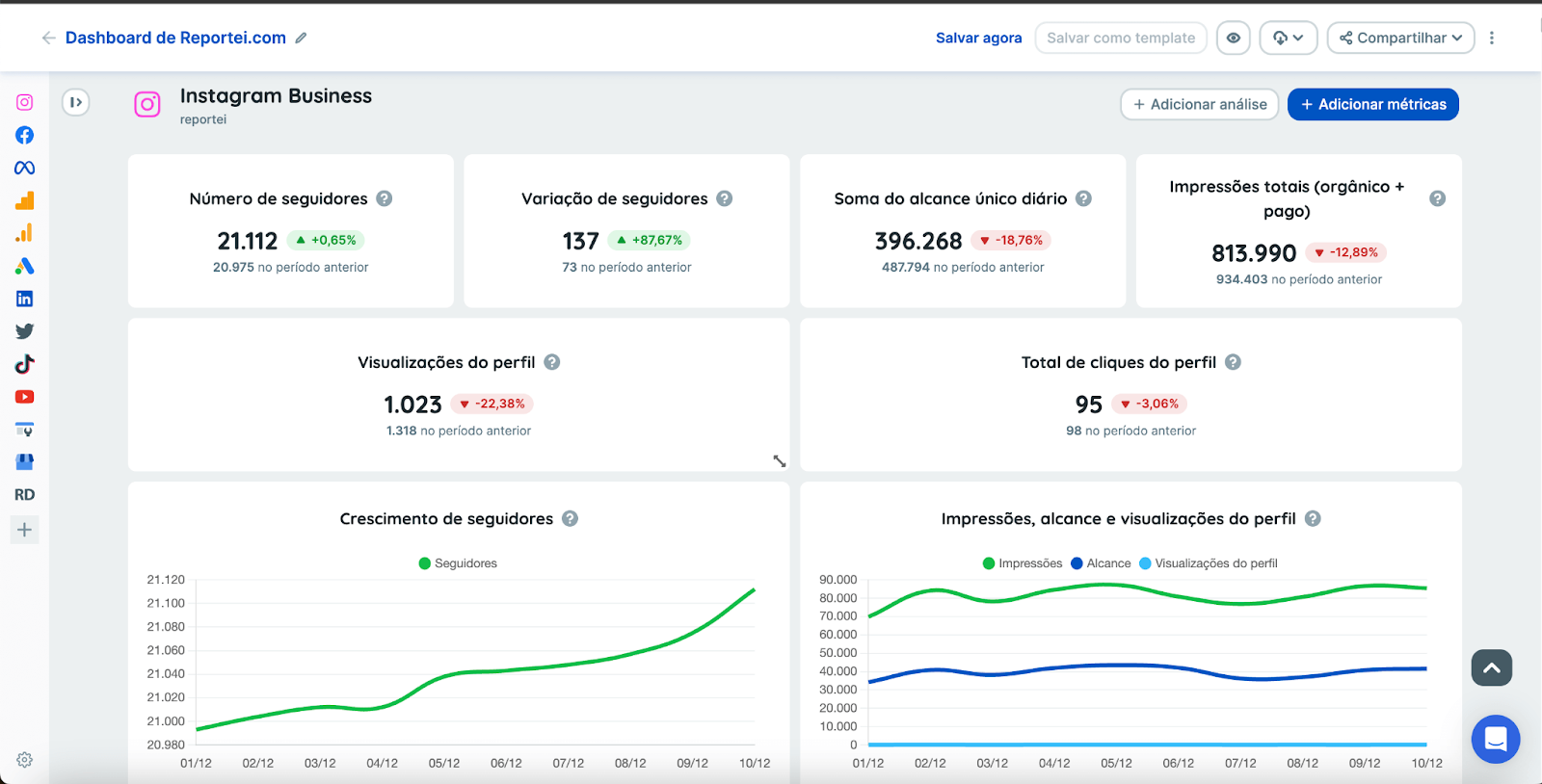Click the -18,76% badge
The width and height of the screenshot is (1542, 784).
(x=1011, y=240)
